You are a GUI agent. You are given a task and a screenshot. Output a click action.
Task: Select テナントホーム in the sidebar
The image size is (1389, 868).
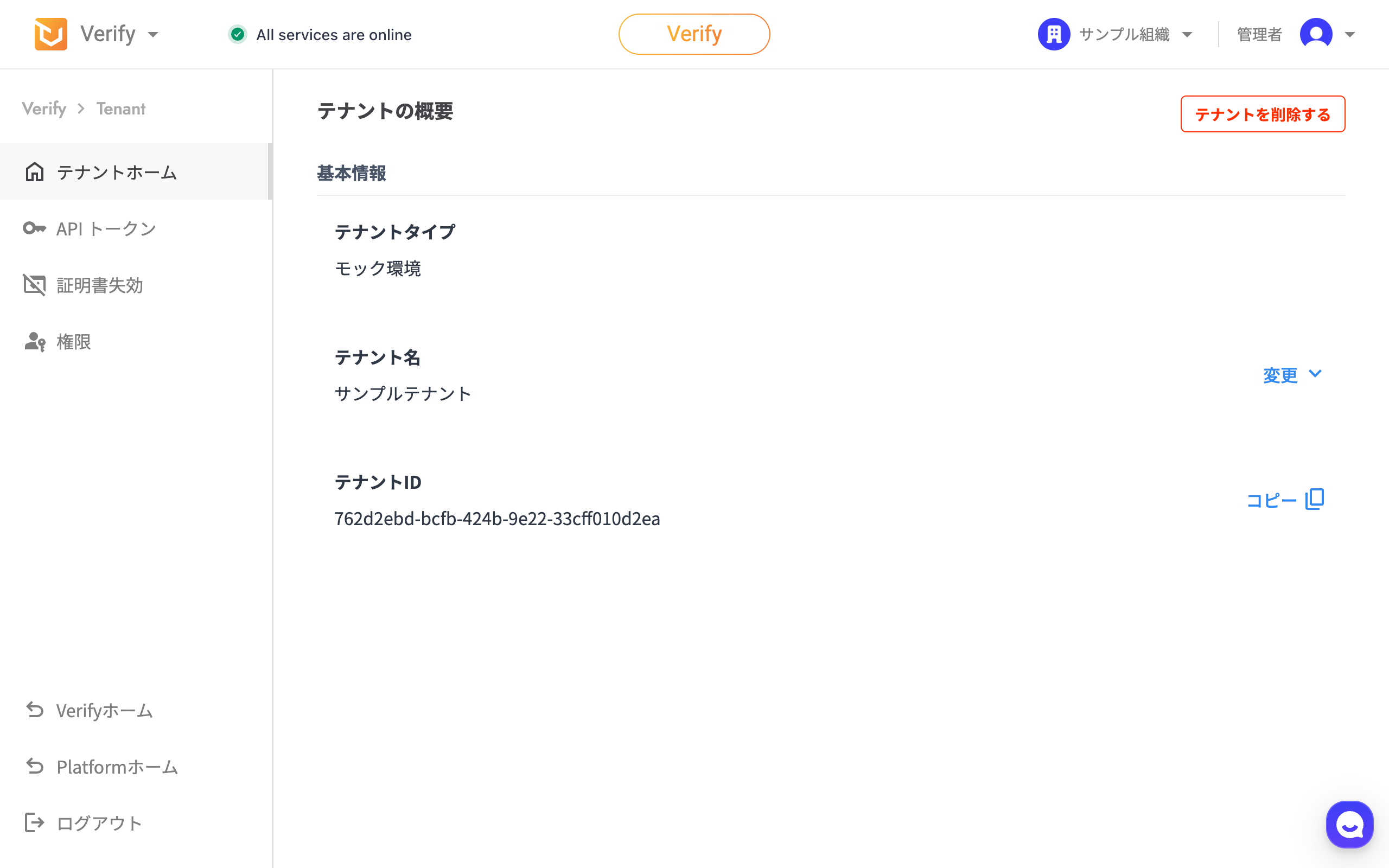coord(117,172)
